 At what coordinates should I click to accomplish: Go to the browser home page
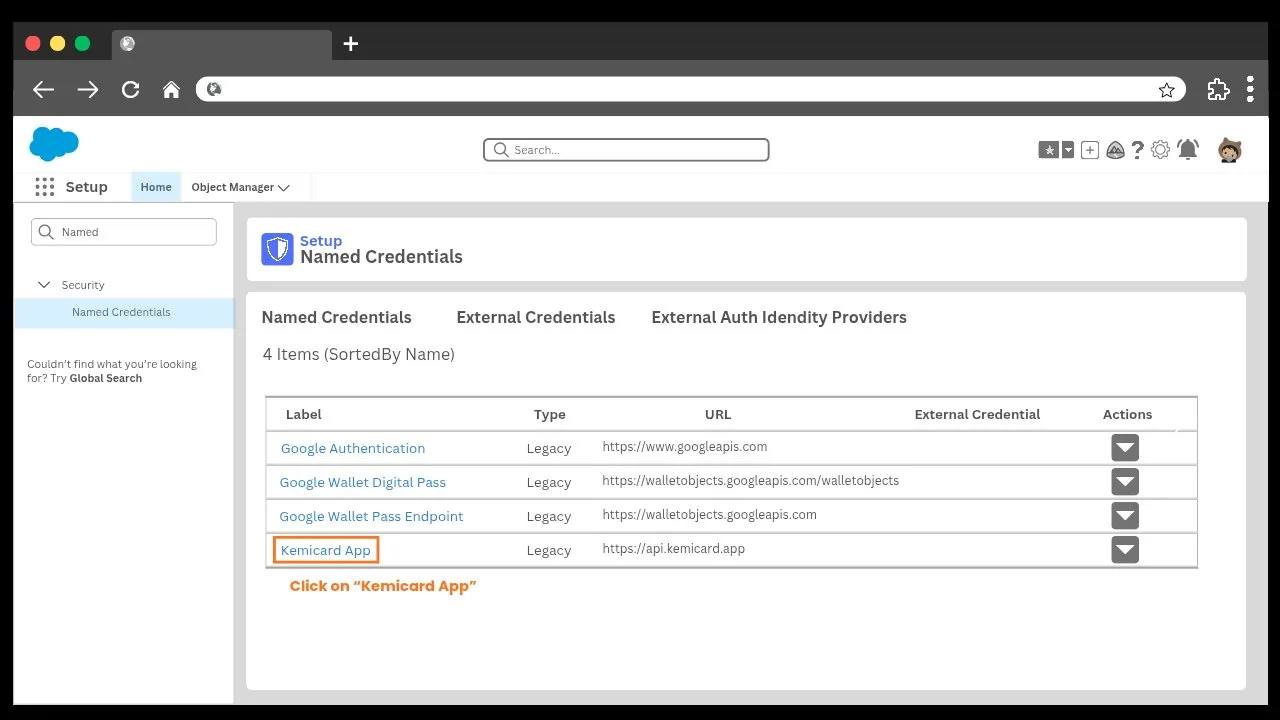click(171, 89)
